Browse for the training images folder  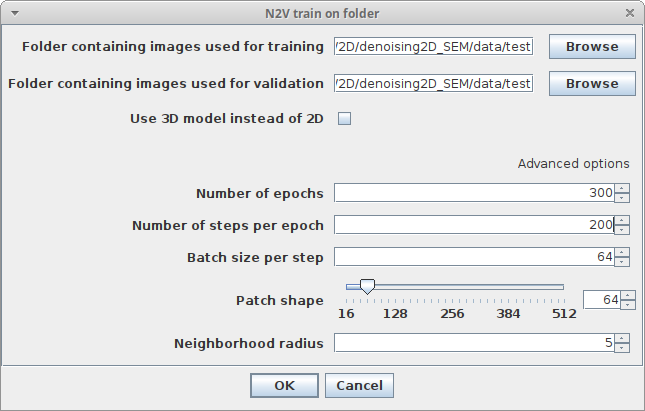592,46
